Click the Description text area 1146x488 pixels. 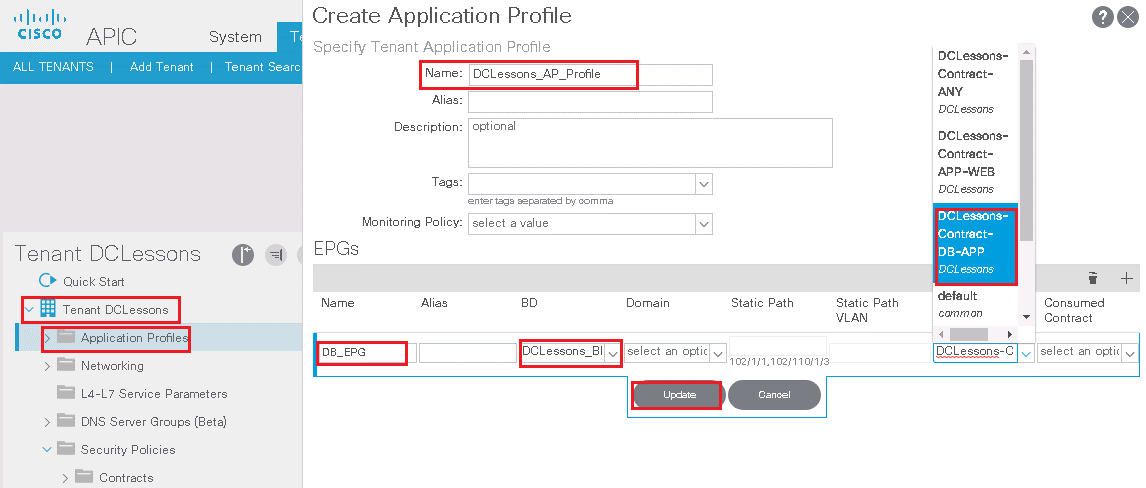coord(650,142)
